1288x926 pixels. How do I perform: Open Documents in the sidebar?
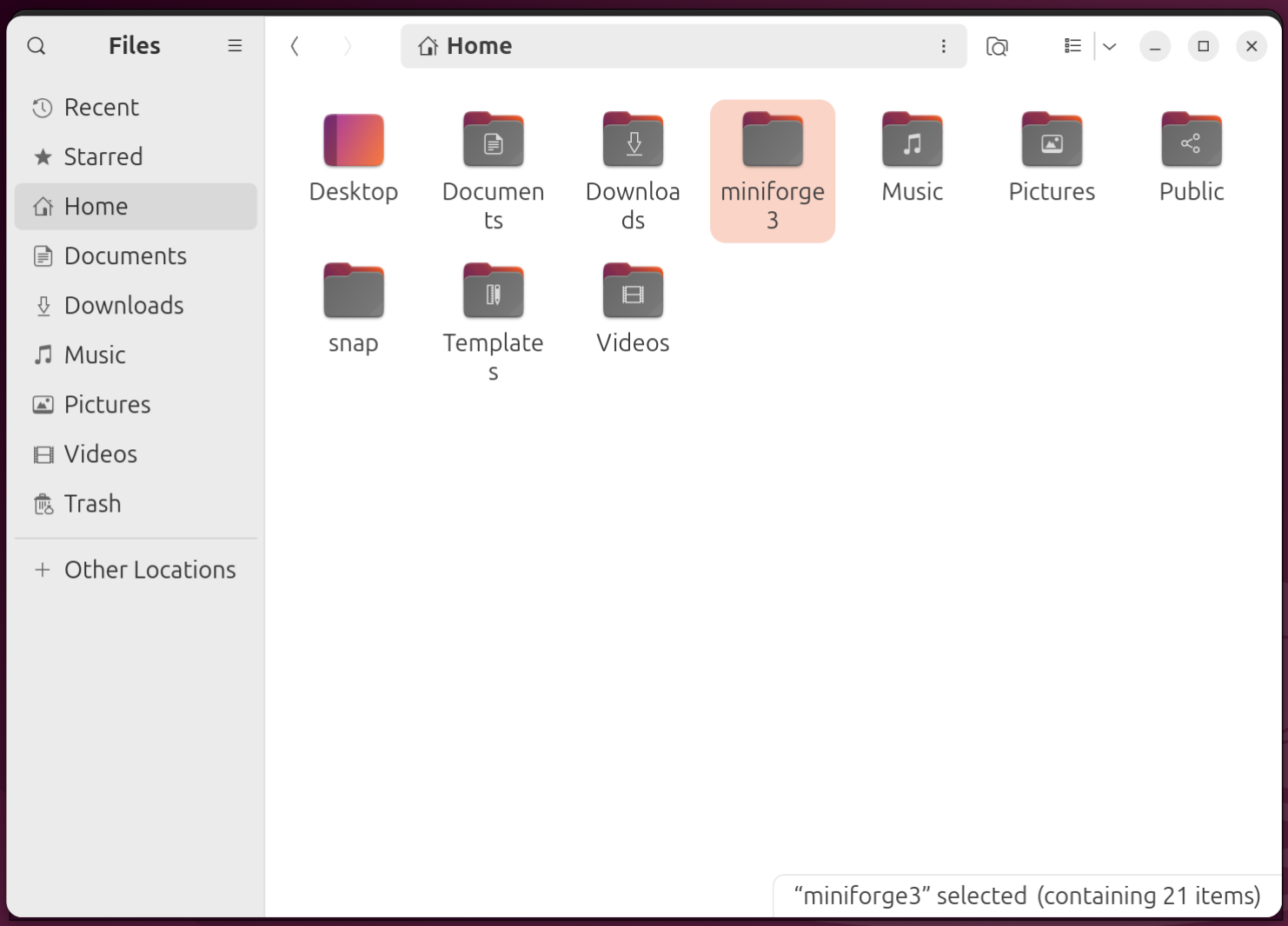coord(136,256)
